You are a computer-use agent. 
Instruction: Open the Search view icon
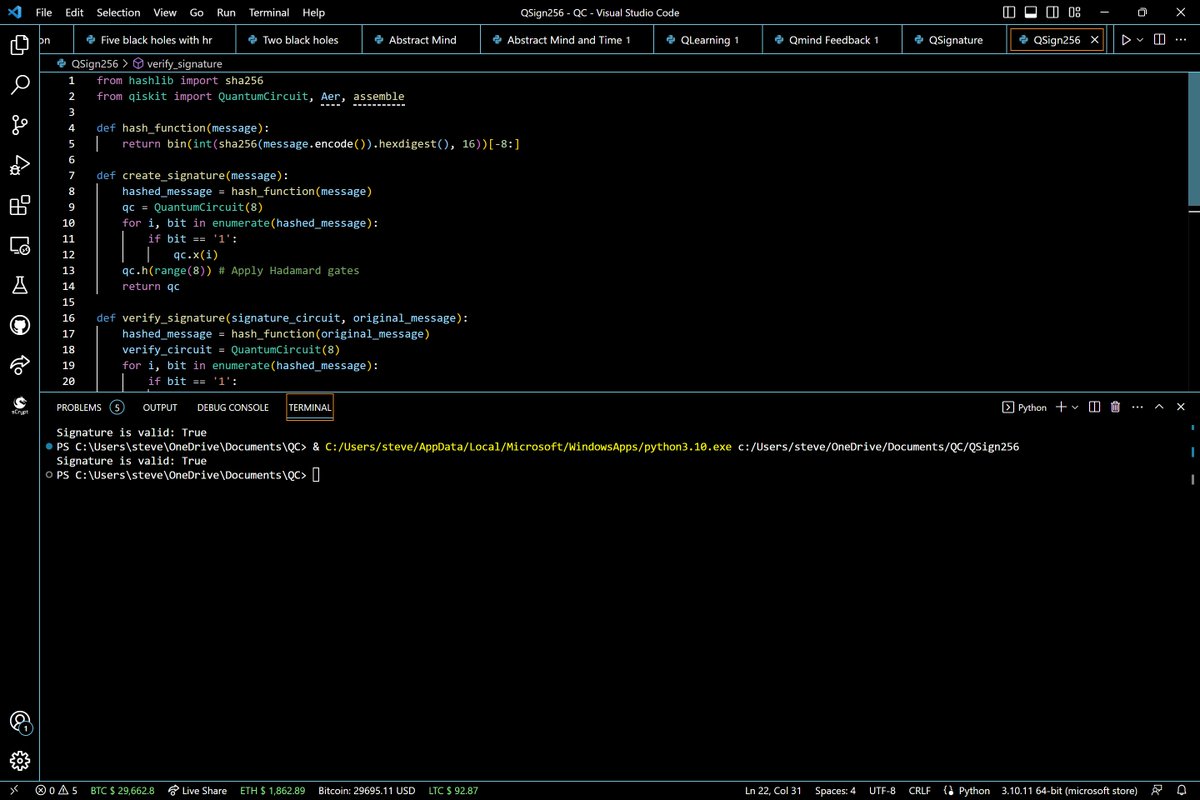click(x=19, y=85)
